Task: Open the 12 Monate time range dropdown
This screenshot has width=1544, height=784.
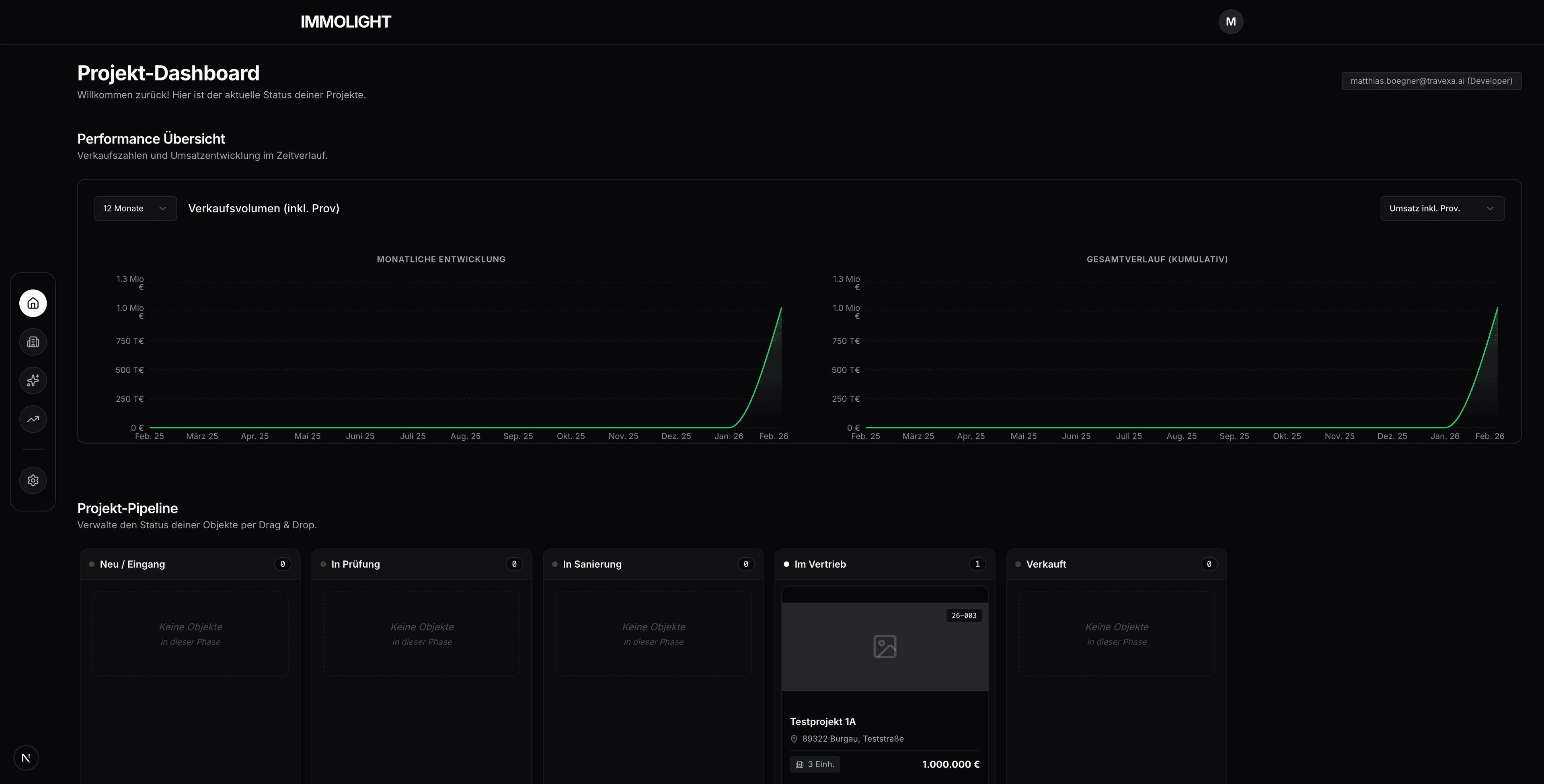Action: [x=135, y=208]
